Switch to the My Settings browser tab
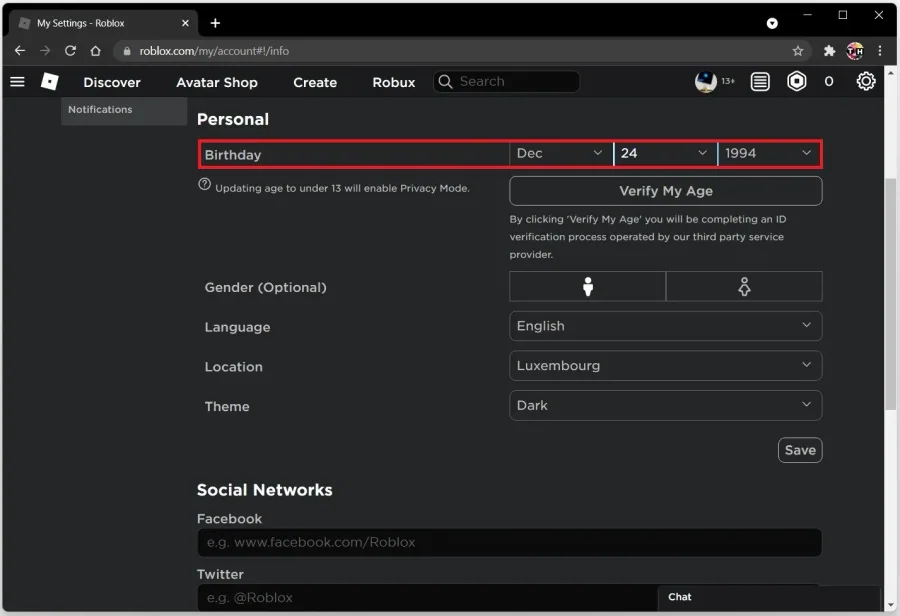This screenshot has width=900, height=616. point(103,23)
